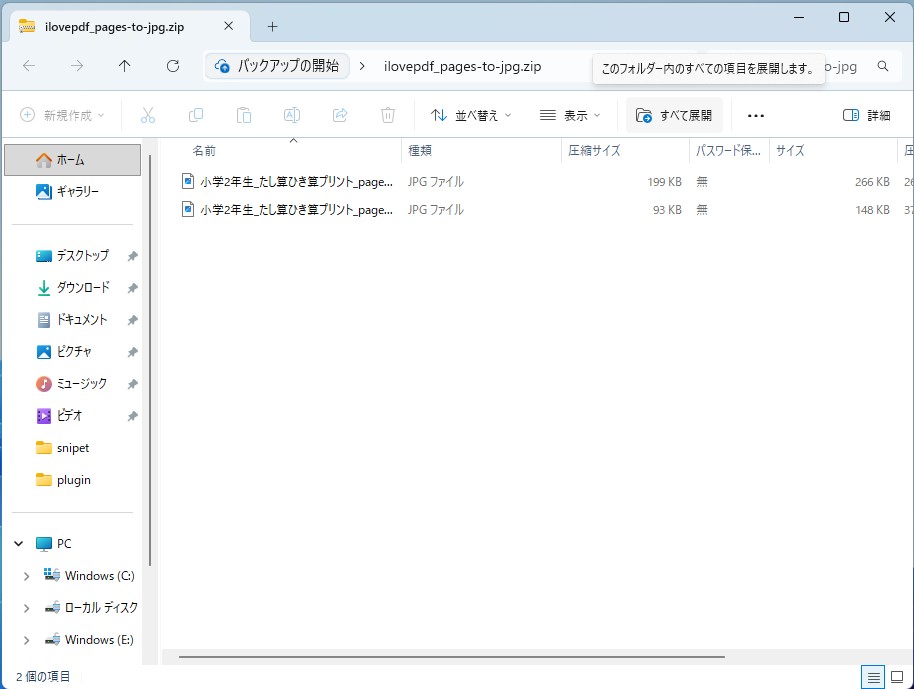This screenshot has width=914, height=689.
Task: Click the horizontal scrollbar at bottom
Action: coord(452,657)
